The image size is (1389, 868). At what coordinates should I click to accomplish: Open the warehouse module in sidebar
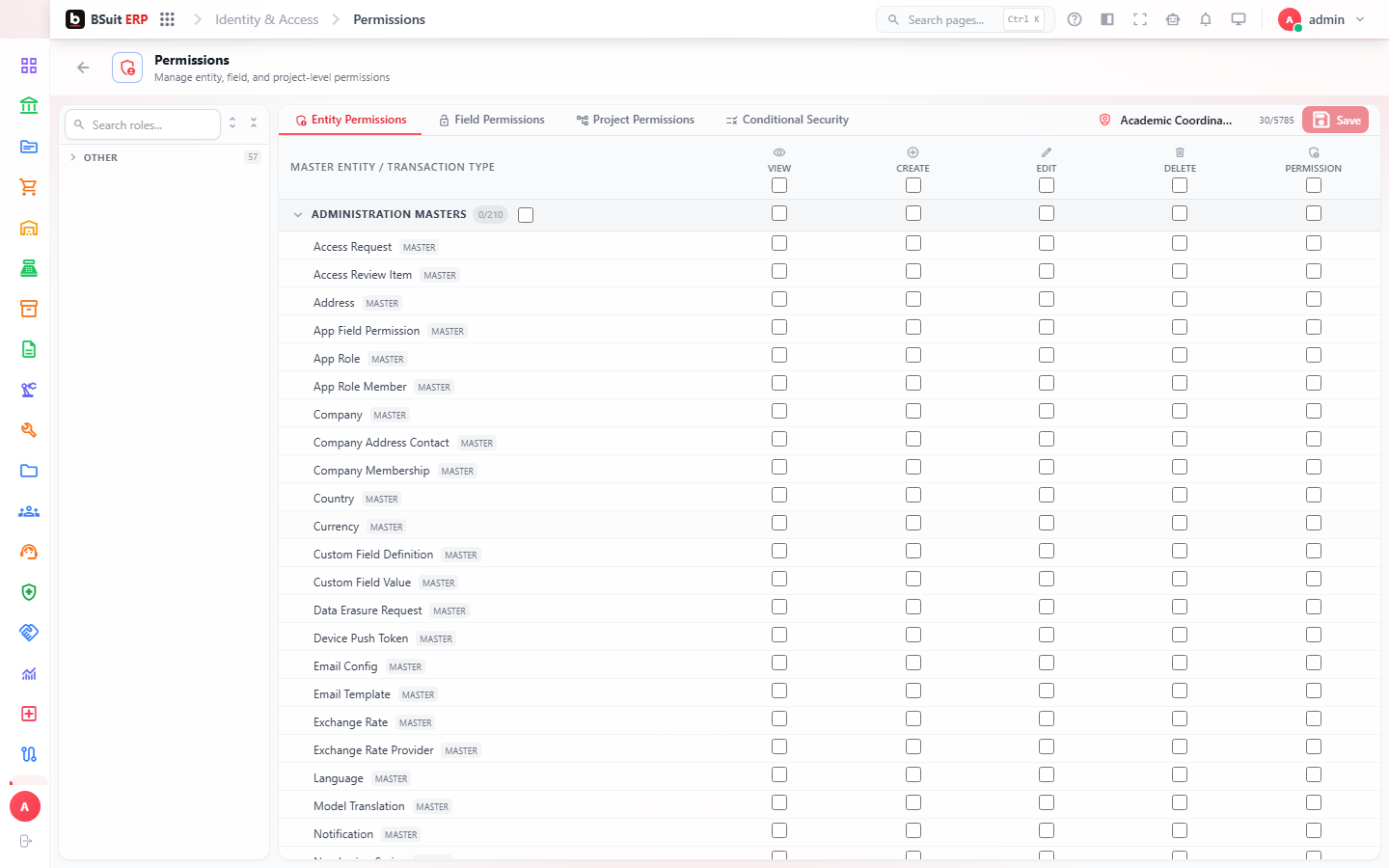[29, 228]
